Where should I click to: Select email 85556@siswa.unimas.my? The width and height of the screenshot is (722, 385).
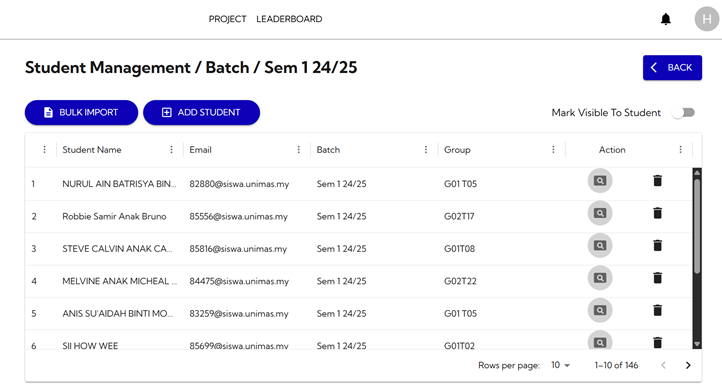tap(239, 216)
